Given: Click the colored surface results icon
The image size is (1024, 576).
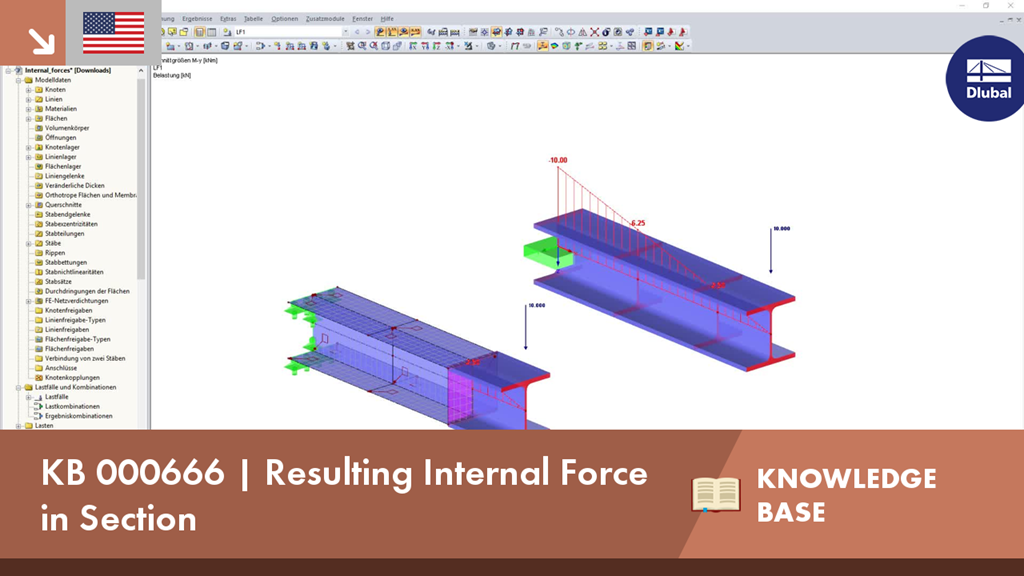Looking at the screenshot, I should click(554, 46).
